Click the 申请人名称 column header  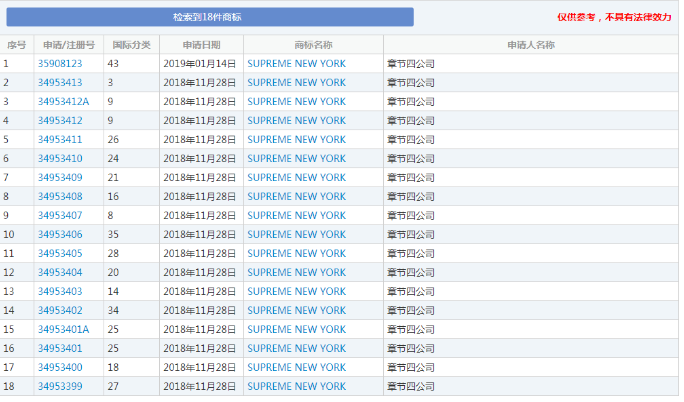coord(531,45)
